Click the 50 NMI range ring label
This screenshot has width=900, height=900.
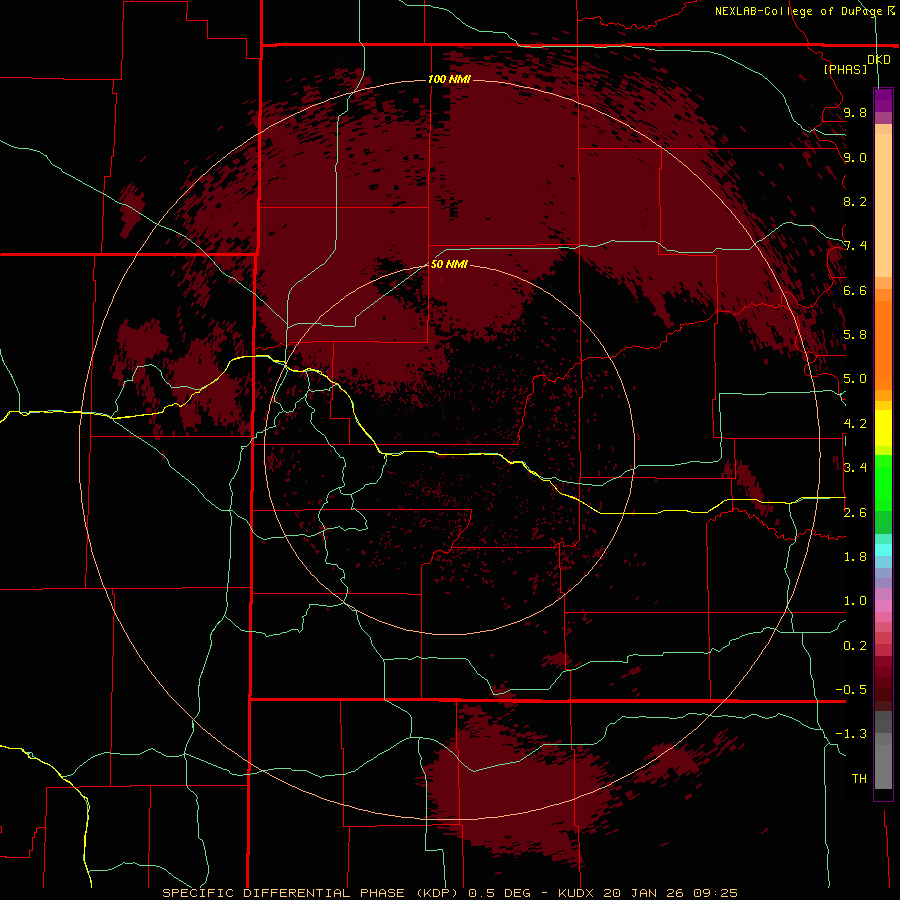click(x=449, y=264)
